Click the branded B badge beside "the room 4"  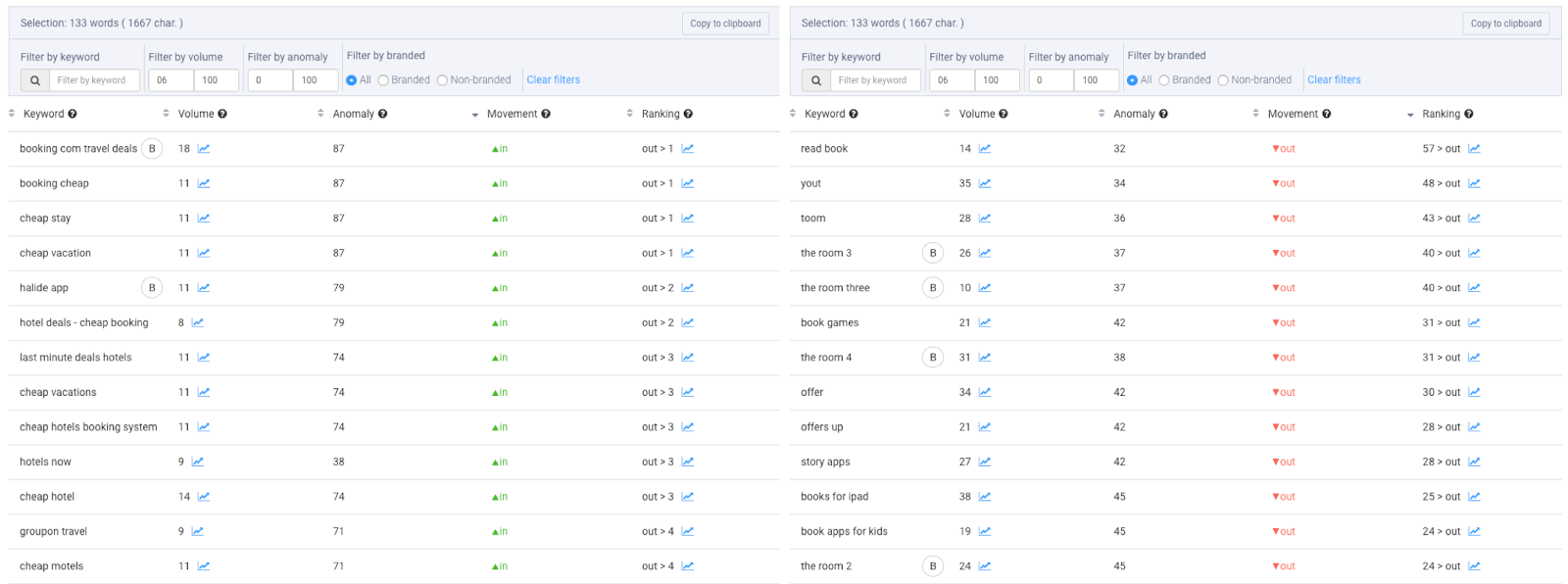pyautogui.click(x=933, y=358)
